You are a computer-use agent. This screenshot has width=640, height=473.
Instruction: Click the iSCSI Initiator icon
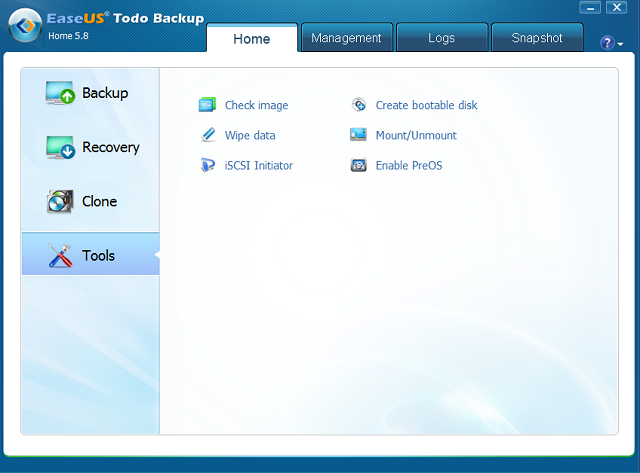pyautogui.click(x=207, y=165)
